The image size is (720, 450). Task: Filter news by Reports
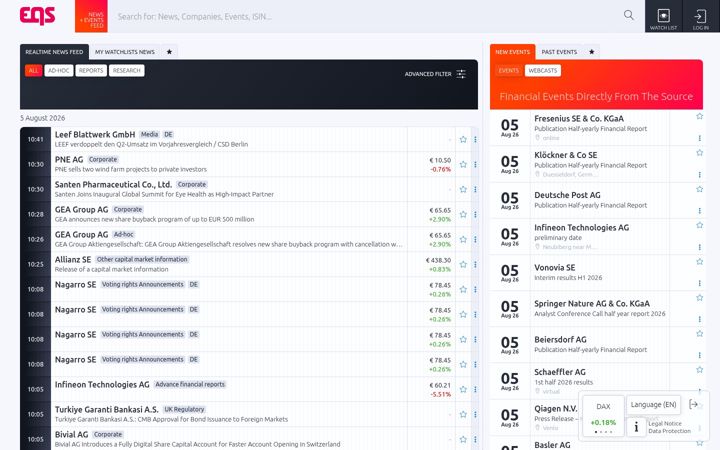point(91,71)
